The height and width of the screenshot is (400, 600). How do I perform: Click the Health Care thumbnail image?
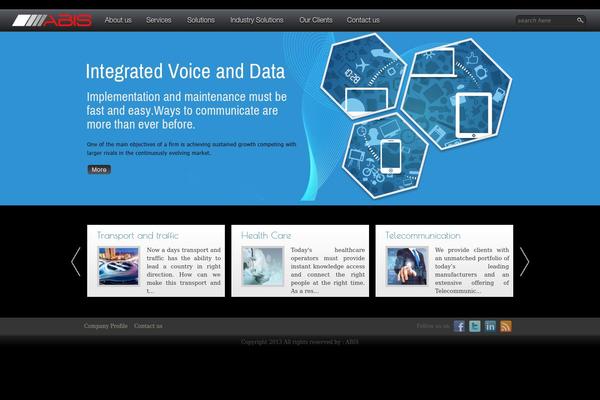click(262, 266)
